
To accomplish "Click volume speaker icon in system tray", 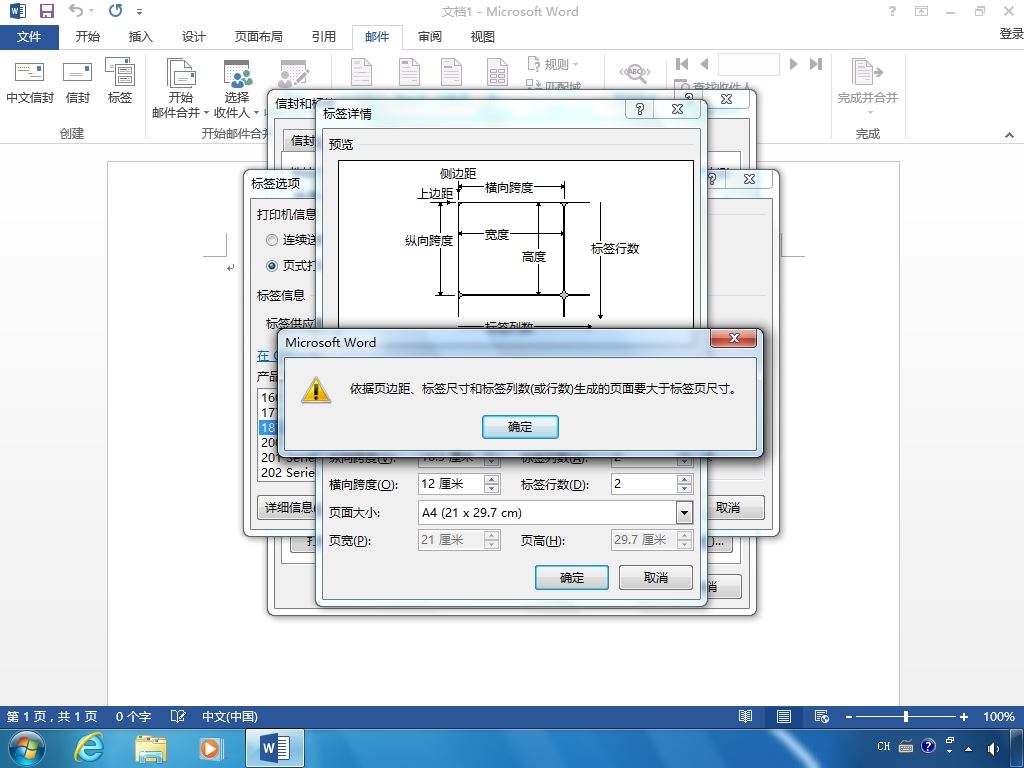I will pos(993,748).
